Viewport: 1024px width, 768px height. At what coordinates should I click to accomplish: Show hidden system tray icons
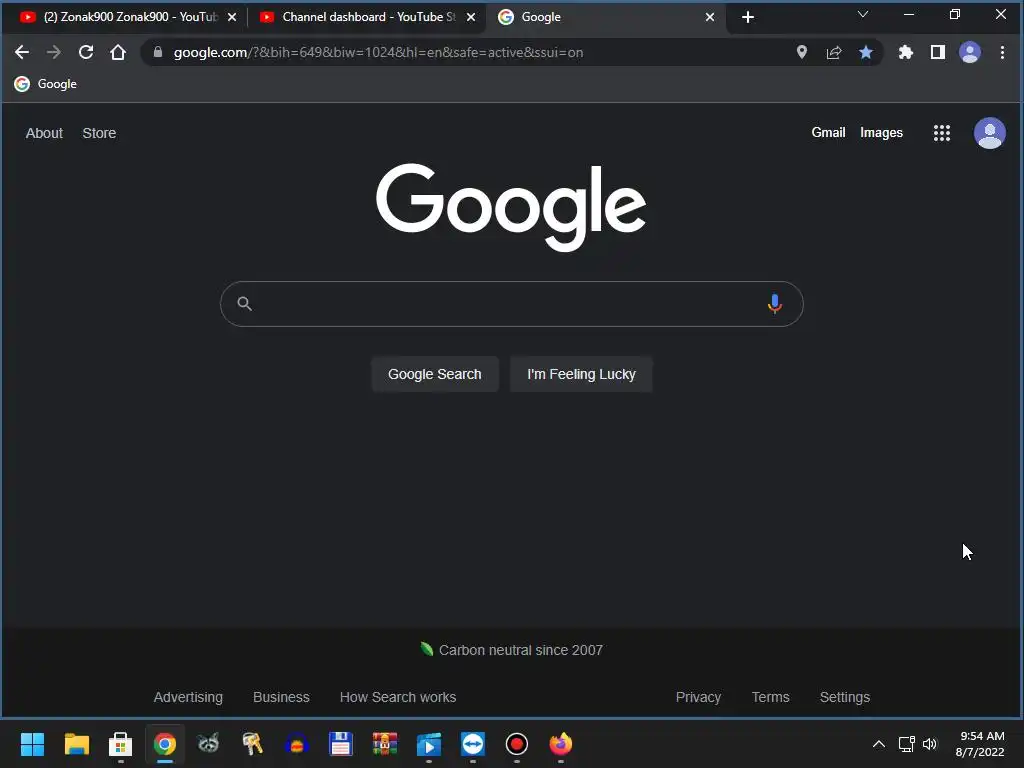(x=879, y=744)
